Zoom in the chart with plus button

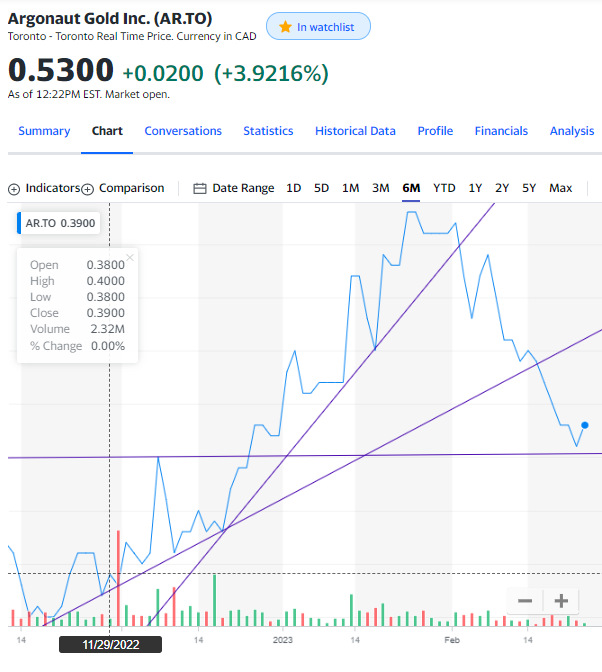coord(561,601)
